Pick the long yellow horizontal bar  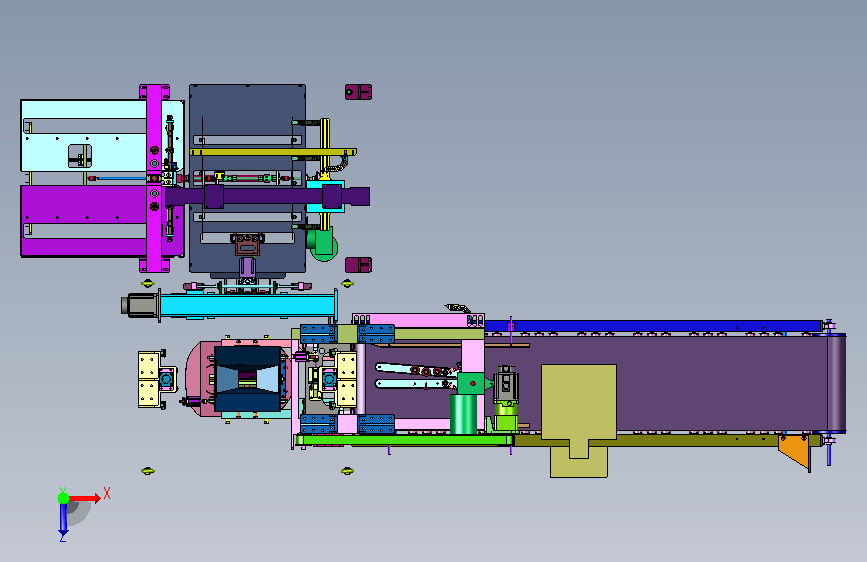click(x=273, y=152)
